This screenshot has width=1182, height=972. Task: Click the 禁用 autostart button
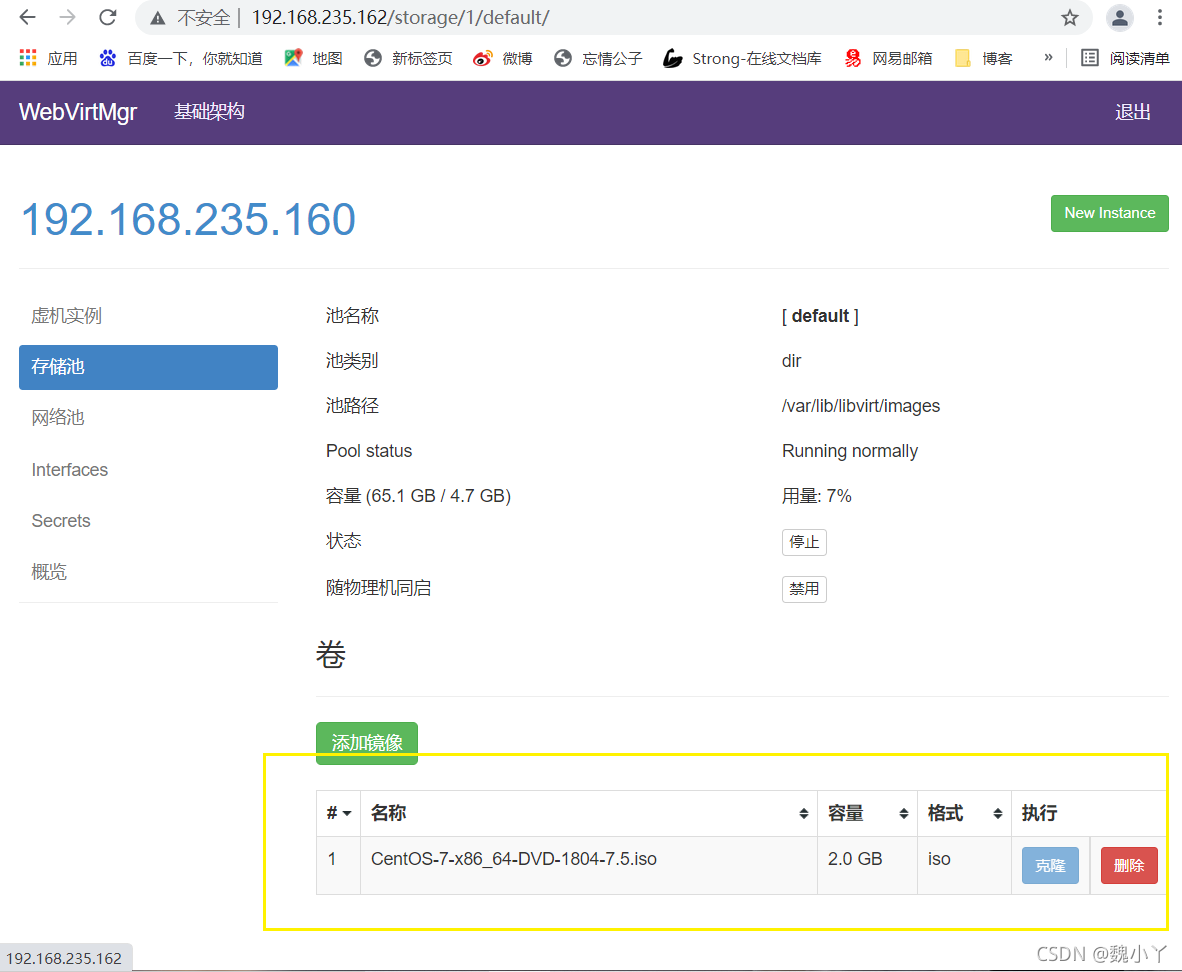804,589
